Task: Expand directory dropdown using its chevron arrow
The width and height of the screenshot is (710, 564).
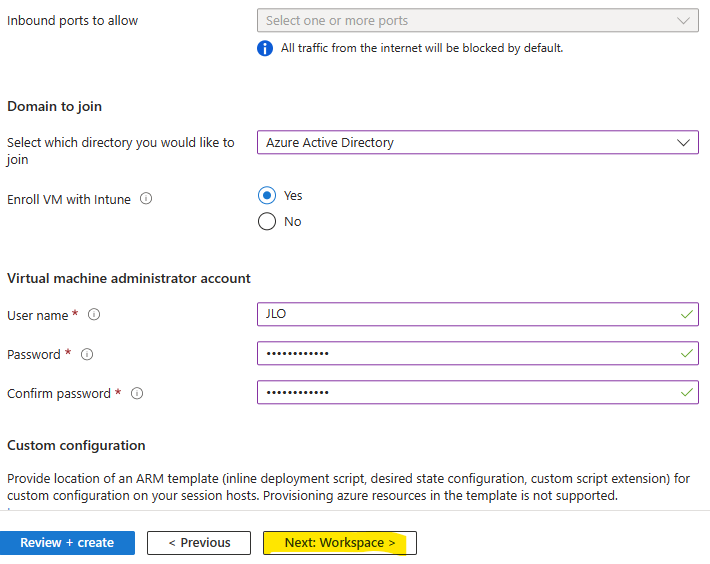Action: click(683, 143)
